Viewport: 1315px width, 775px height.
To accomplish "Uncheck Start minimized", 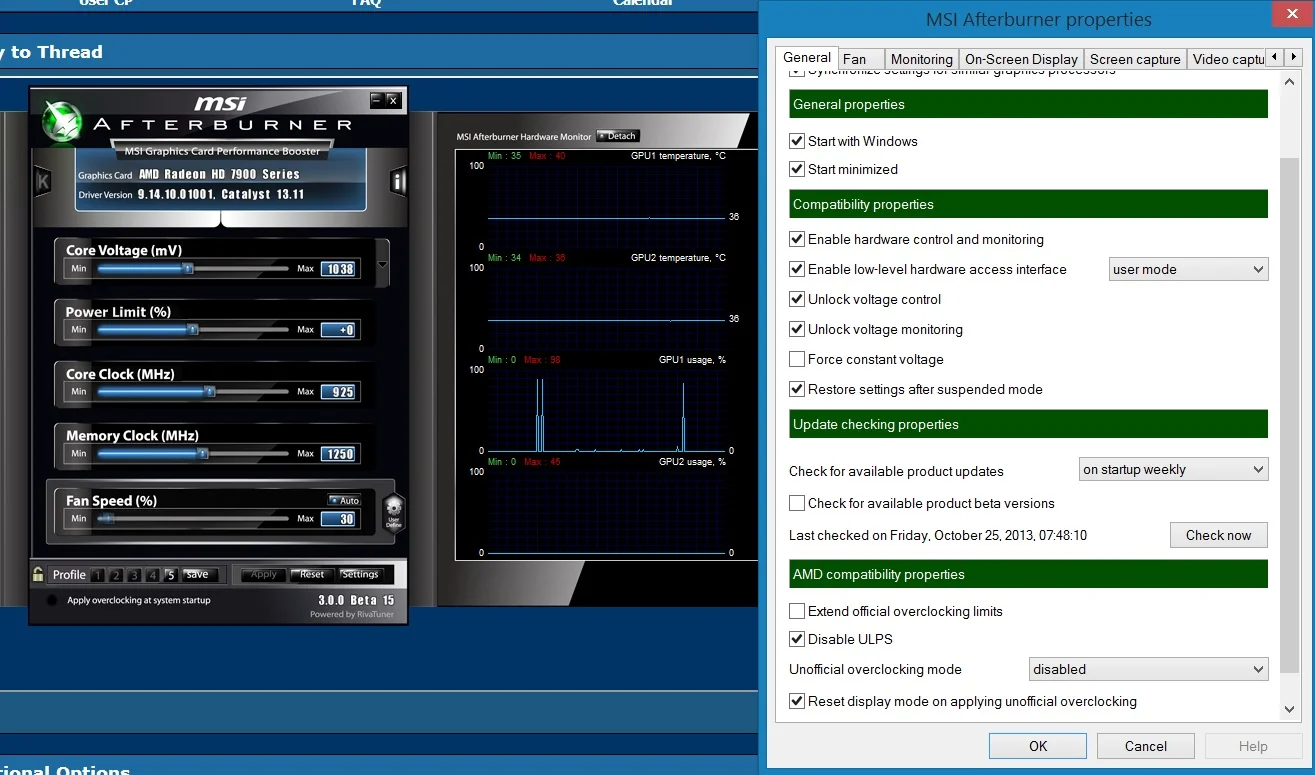I will tap(797, 169).
